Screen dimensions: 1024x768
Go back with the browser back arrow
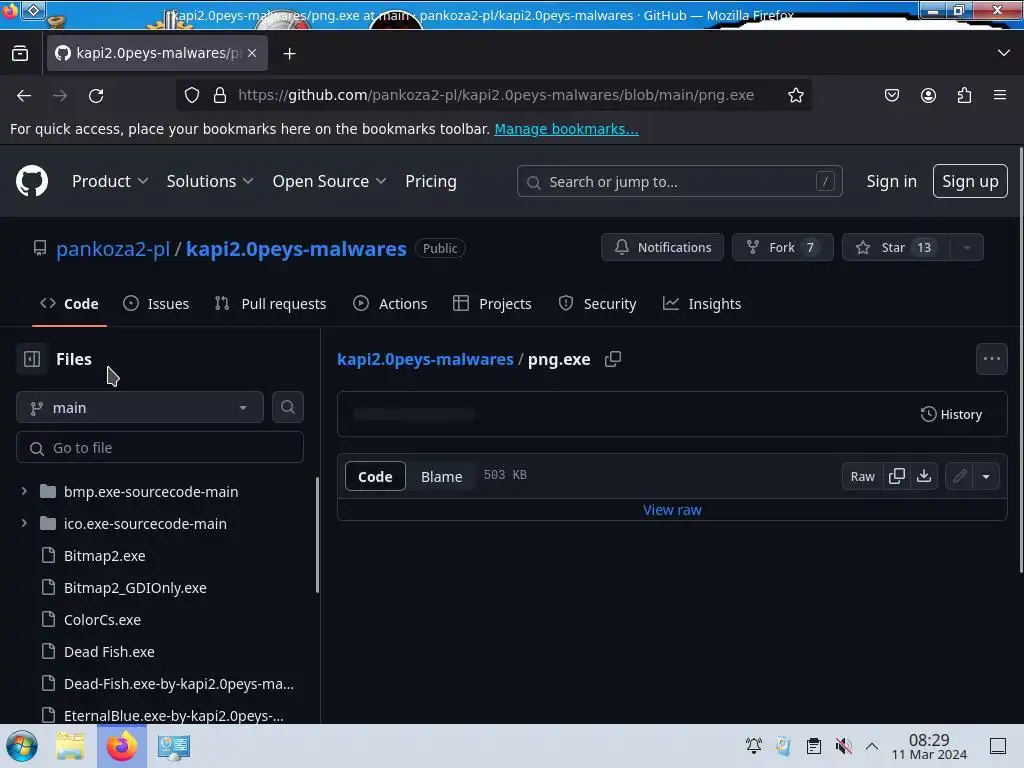pyautogui.click(x=24, y=95)
